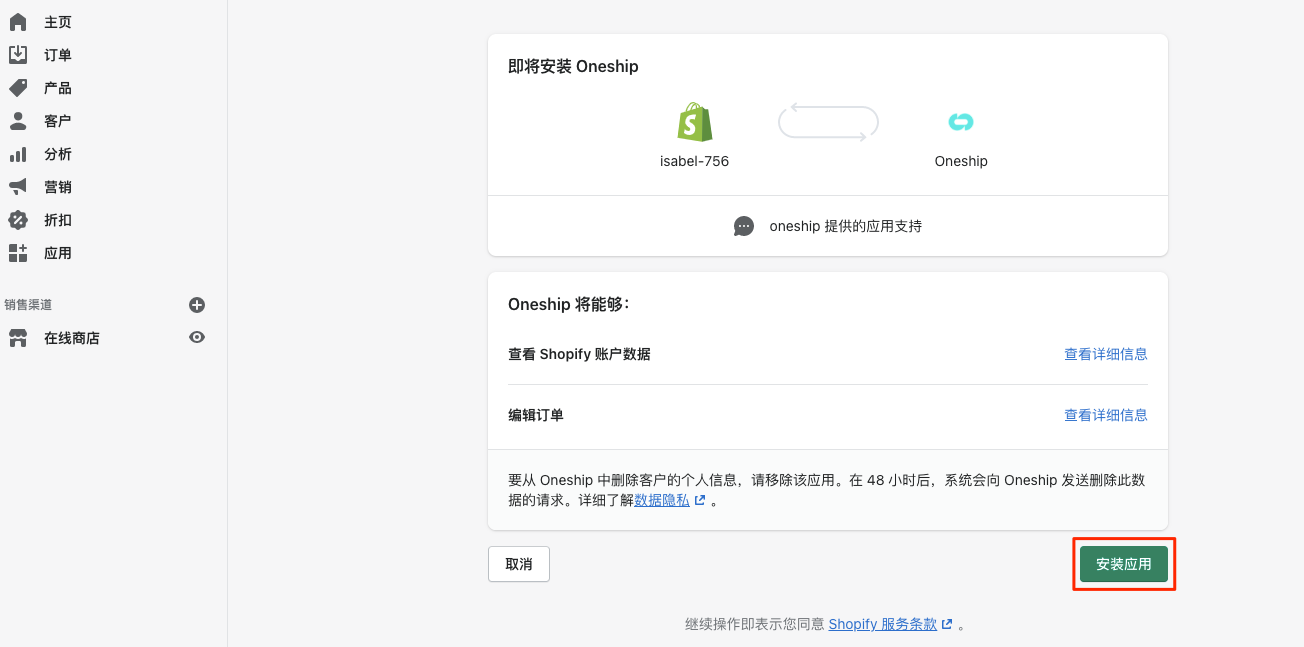The height and width of the screenshot is (647, 1304).
Task: Click oneship 提供的应用支持 text
Action: pyautogui.click(x=846, y=226)
